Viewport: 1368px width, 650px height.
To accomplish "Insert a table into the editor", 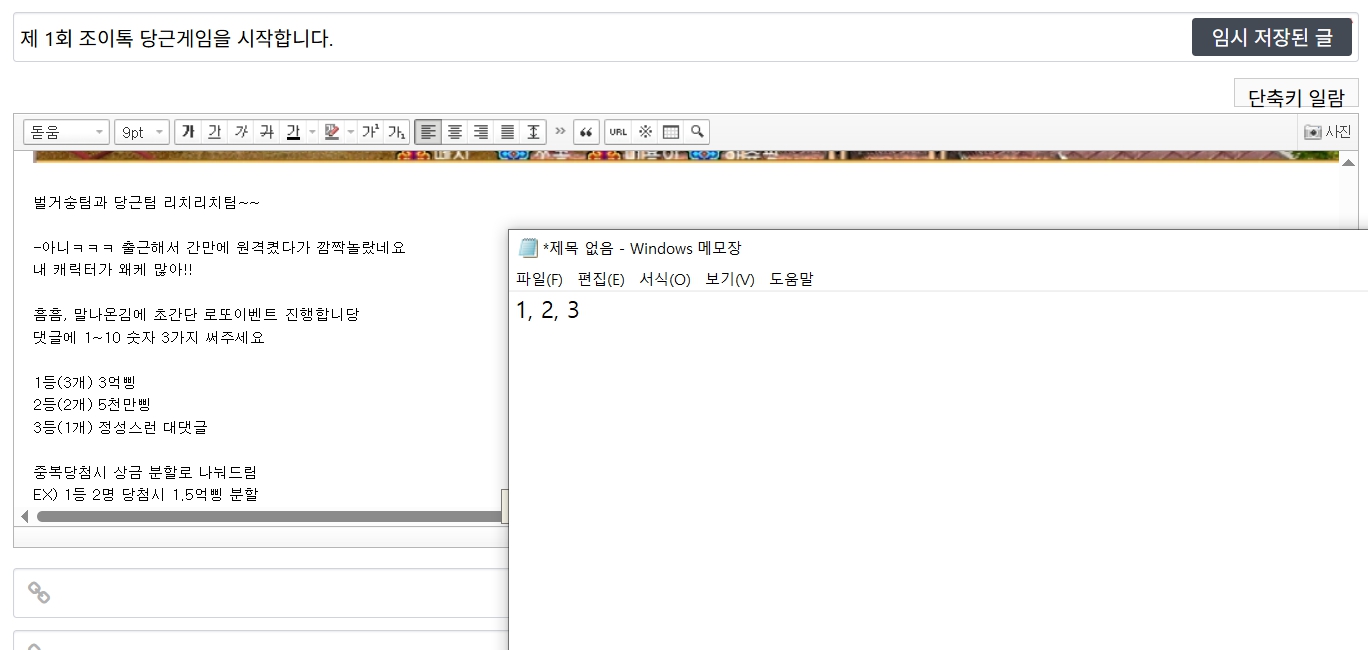I will click(671, 132).
